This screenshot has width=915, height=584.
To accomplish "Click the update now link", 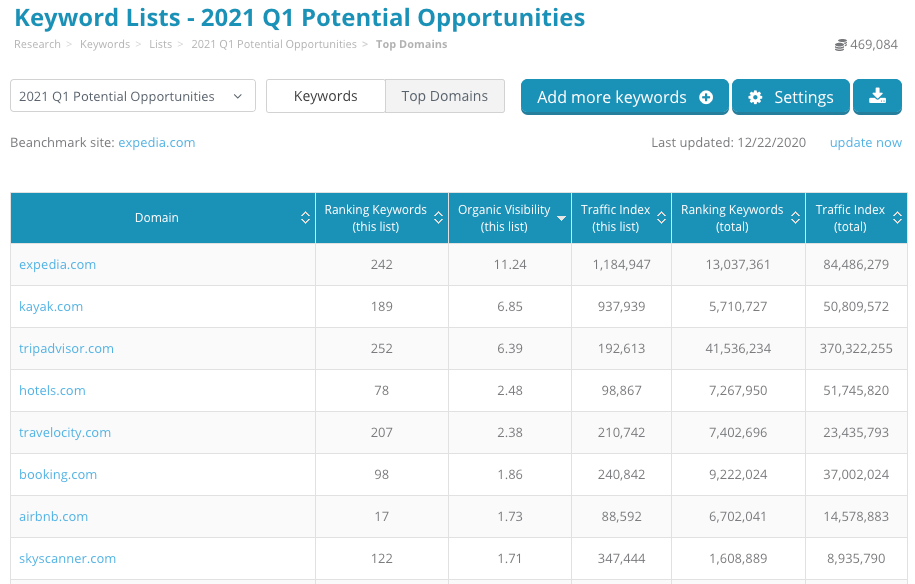I will coord(865,143).
